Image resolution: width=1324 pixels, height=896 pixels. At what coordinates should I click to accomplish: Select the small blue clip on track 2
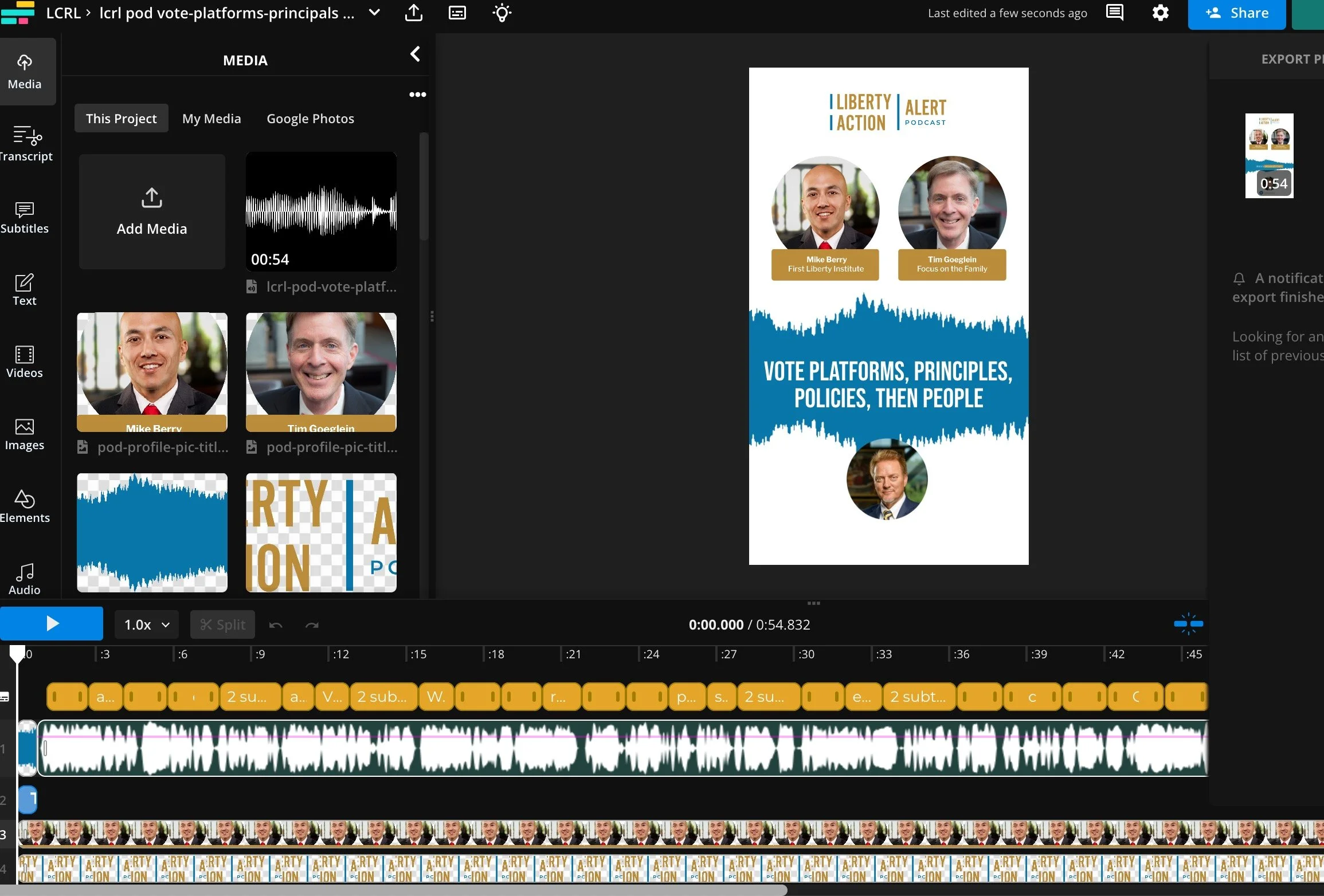28,800
